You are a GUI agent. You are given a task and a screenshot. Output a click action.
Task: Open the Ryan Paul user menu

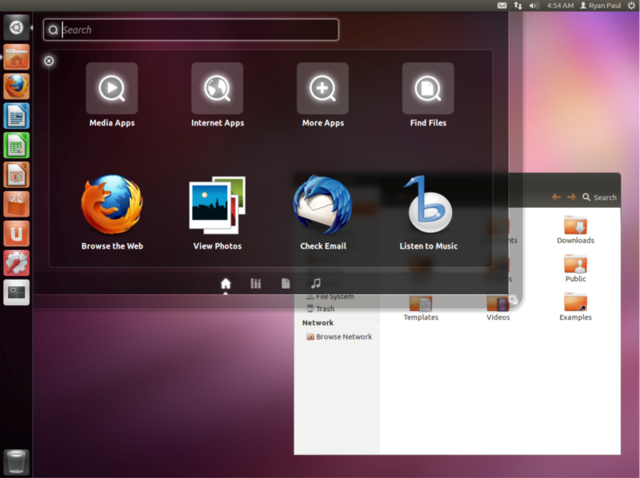point(600,5)
